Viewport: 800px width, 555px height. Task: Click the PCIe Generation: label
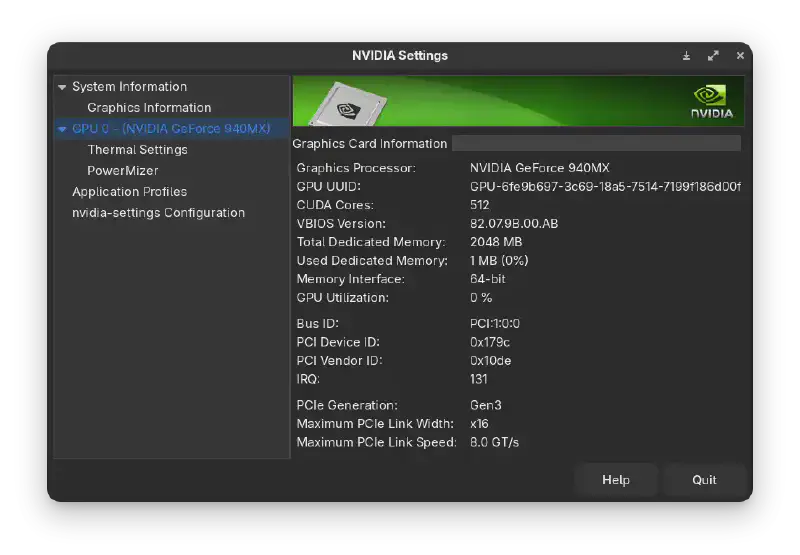(347, 405)
